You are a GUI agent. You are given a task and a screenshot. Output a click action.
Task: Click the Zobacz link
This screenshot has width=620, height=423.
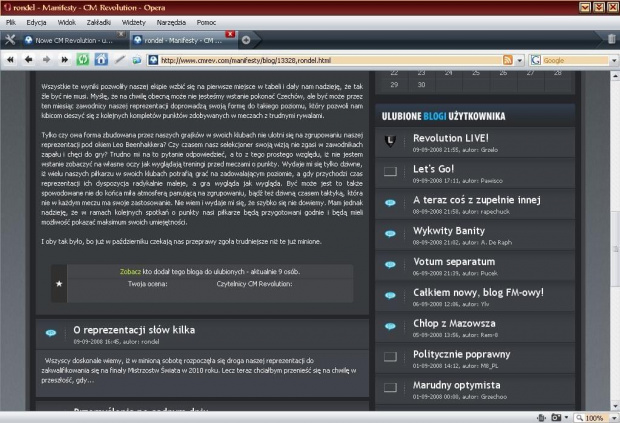point(130,272)
